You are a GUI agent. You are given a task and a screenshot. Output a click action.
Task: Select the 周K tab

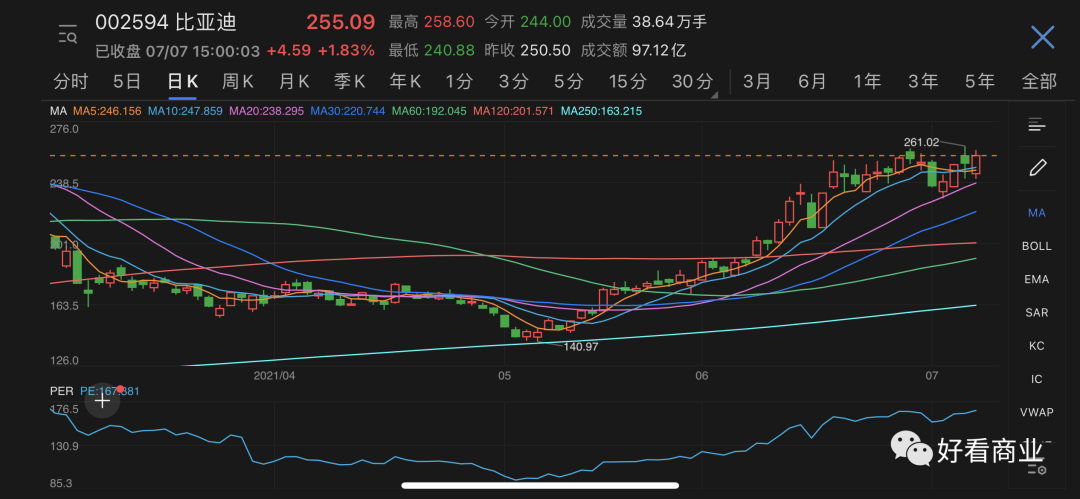[238, 82]
